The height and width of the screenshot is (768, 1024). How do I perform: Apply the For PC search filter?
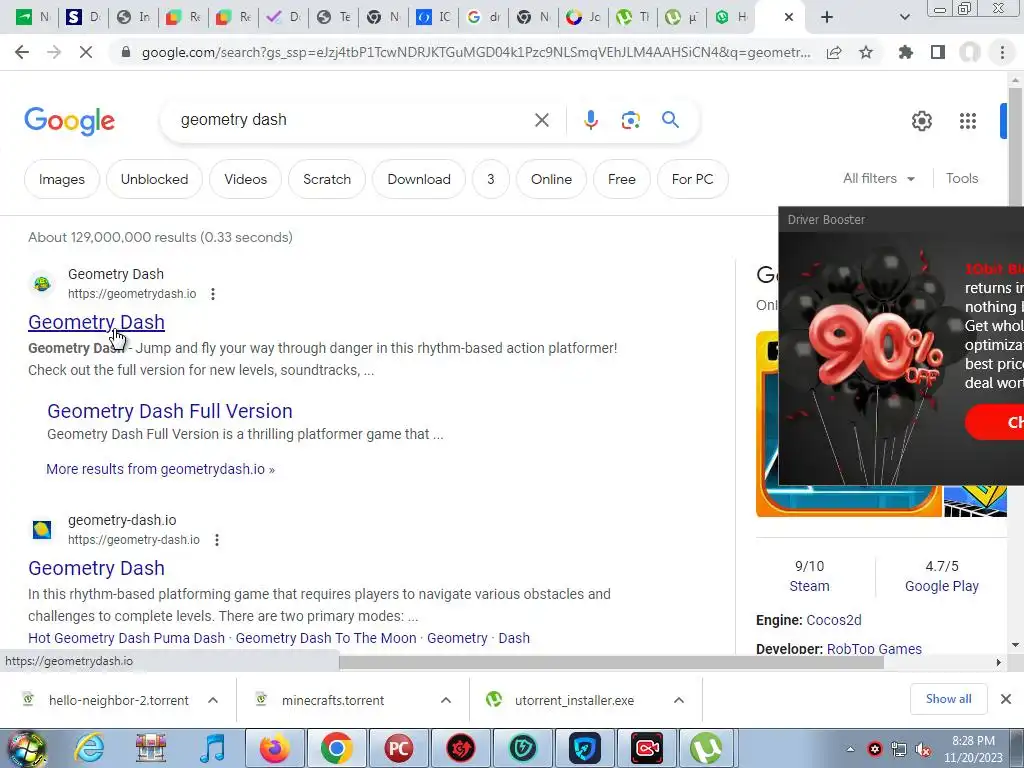692,179
